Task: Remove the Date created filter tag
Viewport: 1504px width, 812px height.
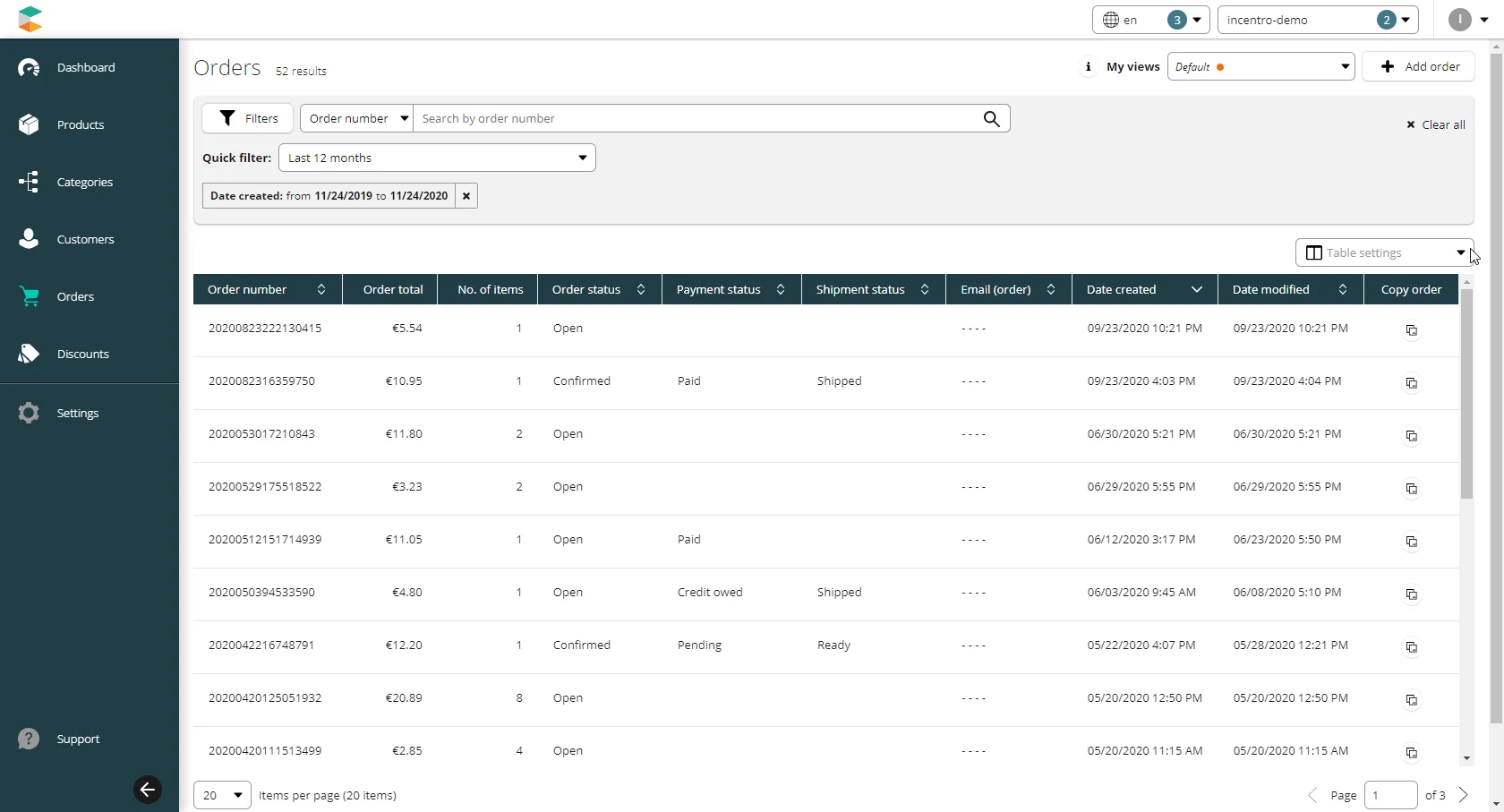Action: (x=466, y=196)
